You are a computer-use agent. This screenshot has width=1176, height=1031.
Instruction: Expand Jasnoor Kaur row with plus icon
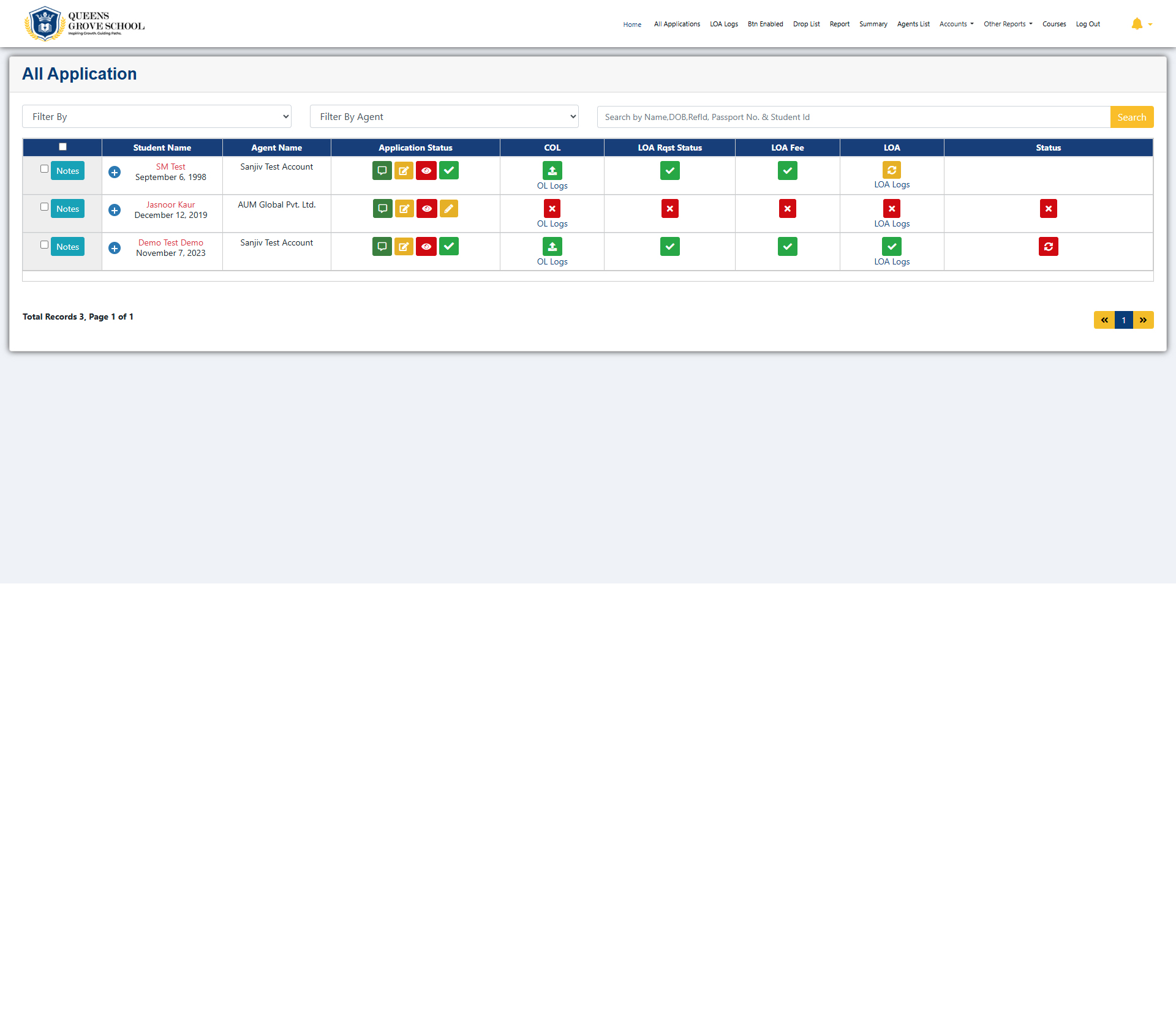coord(115,210)
